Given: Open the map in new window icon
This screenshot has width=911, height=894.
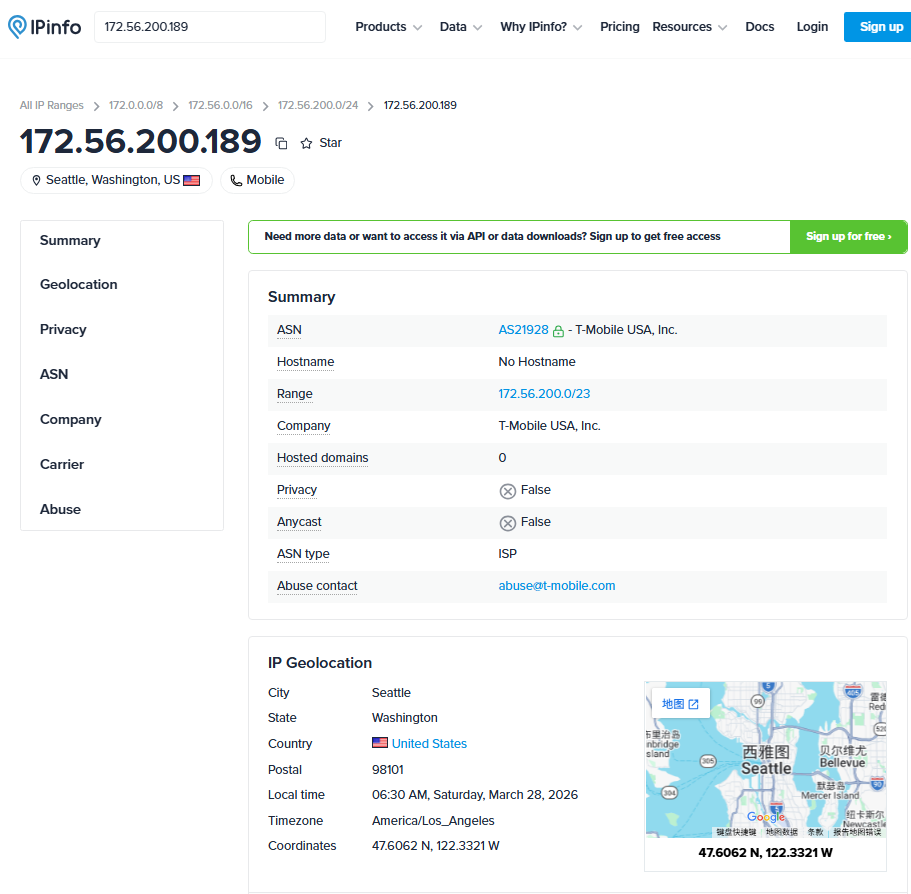Looking at the screenshot, I should click(x=693, y=704).
